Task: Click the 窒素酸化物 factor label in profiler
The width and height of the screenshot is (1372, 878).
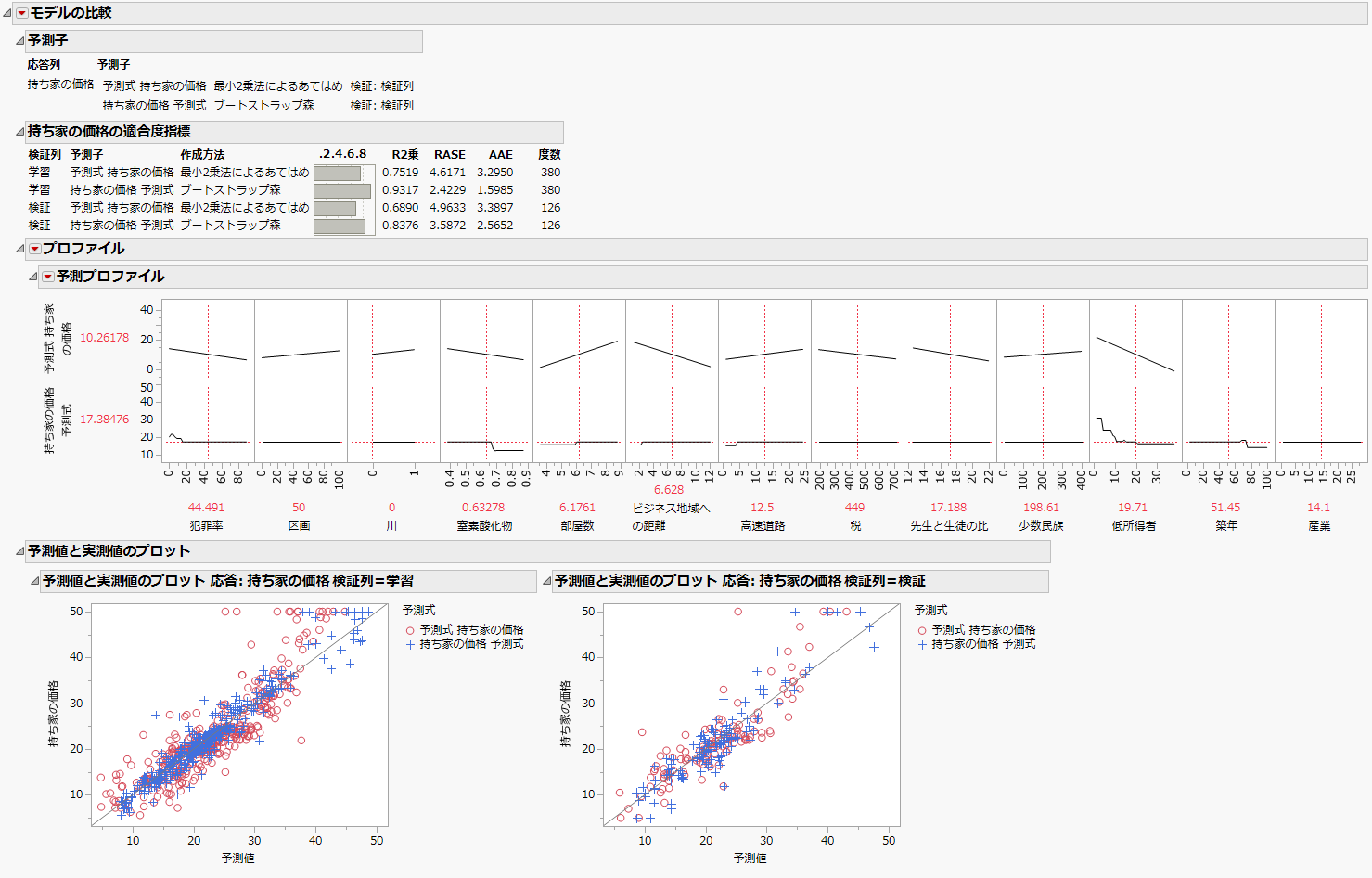Action: click(x=484, y=526)
